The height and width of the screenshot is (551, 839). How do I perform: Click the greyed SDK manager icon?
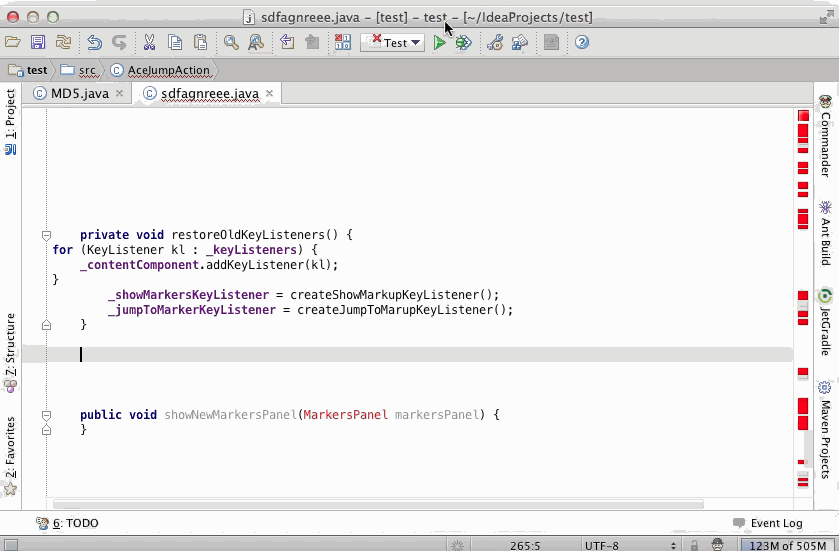551,42
